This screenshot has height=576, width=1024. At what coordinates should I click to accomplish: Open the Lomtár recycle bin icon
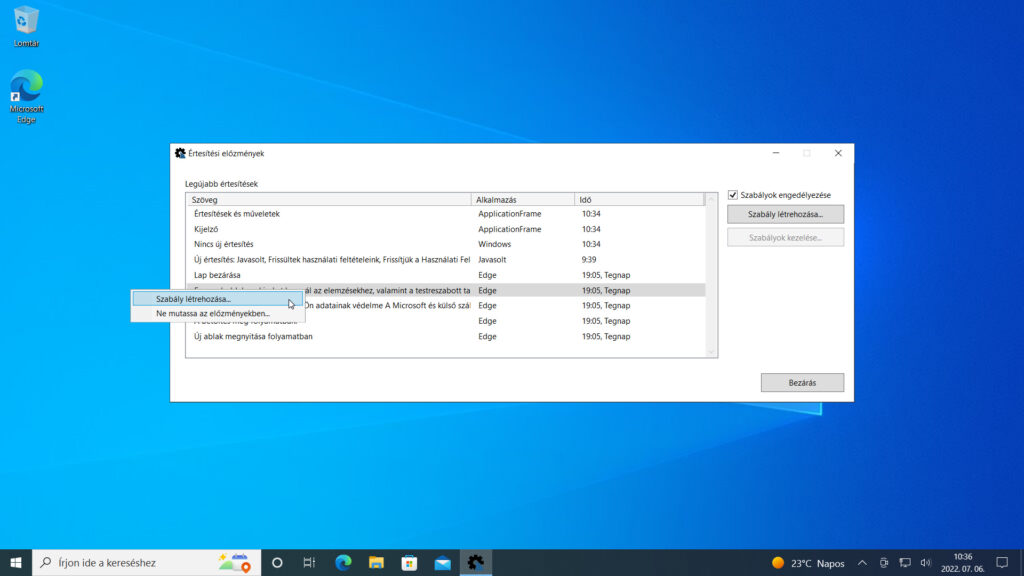(25, 26)
